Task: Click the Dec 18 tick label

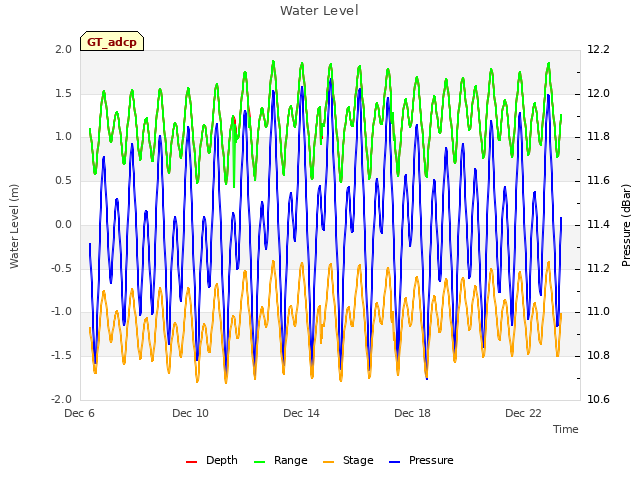Action: click(x=412, y=413)
